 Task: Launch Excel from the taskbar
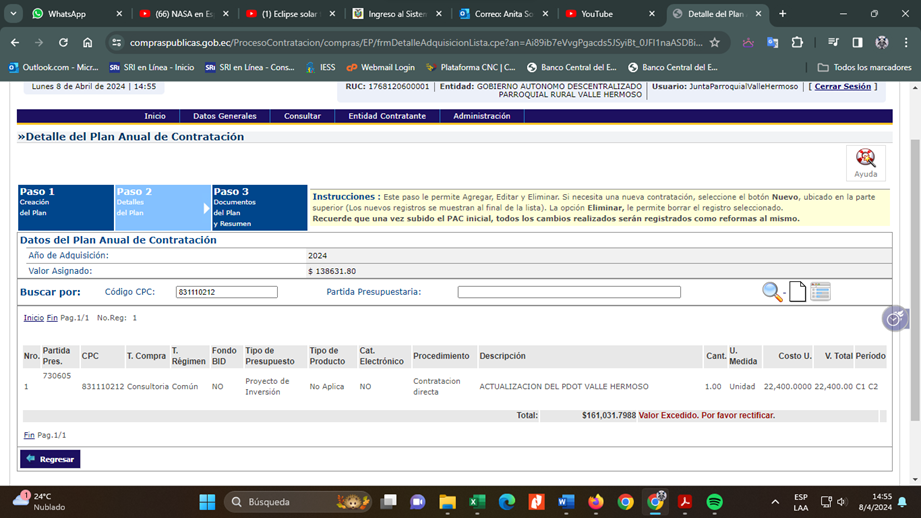[477, 502]
